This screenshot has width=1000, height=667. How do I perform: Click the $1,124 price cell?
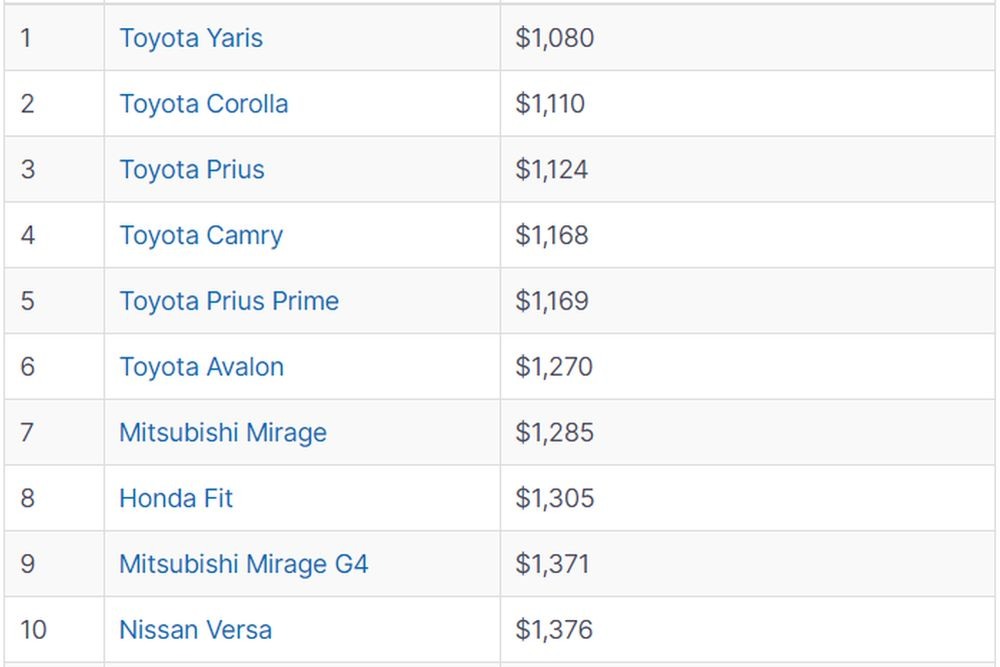click(x=747, y=169)
